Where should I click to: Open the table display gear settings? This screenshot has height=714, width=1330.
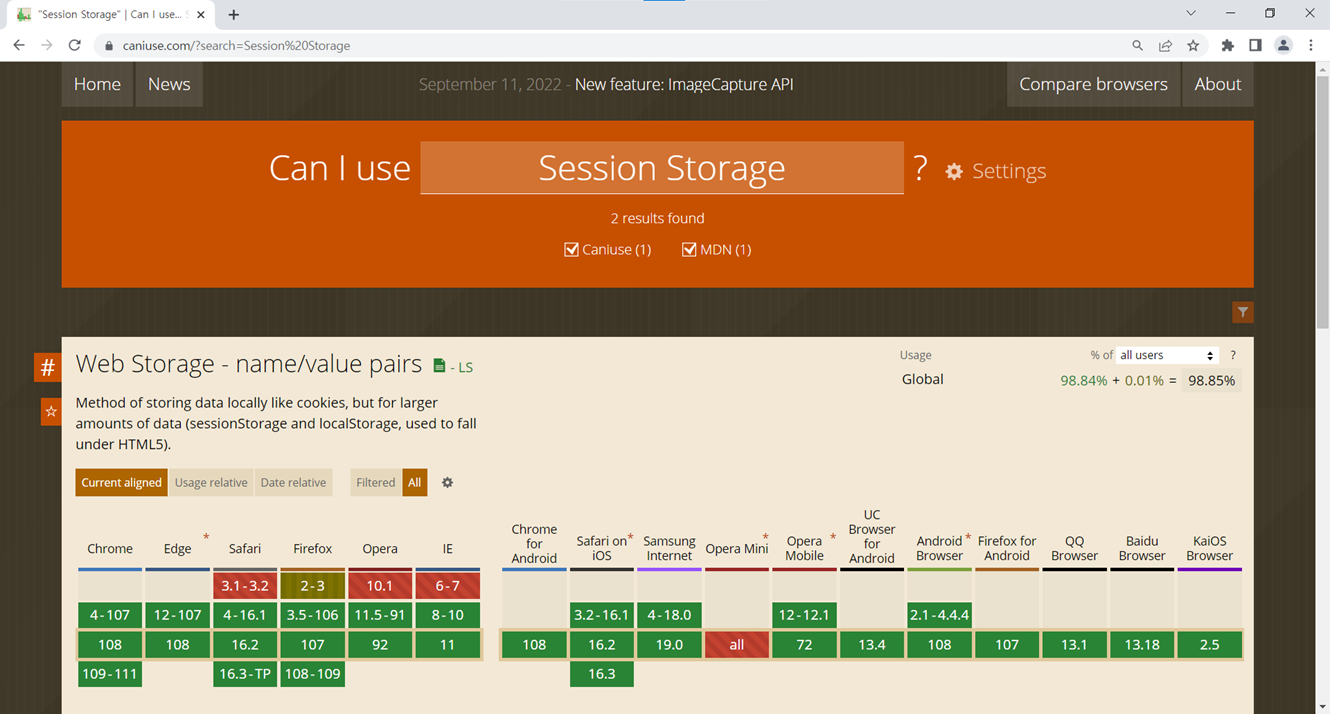pyautogui.click(x=447, y=482)
